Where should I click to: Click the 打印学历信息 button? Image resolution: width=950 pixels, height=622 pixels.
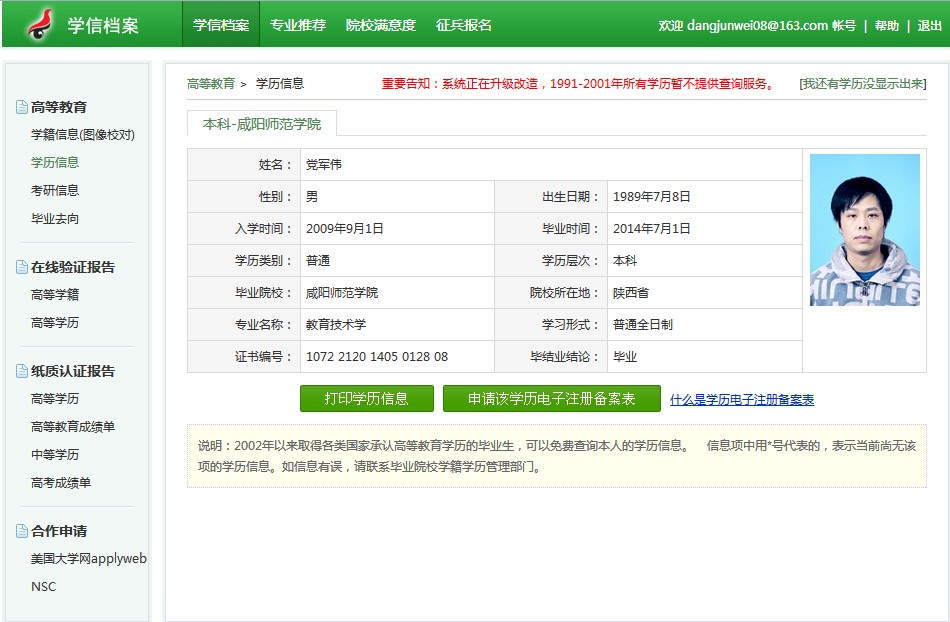[x=366, y=399]
